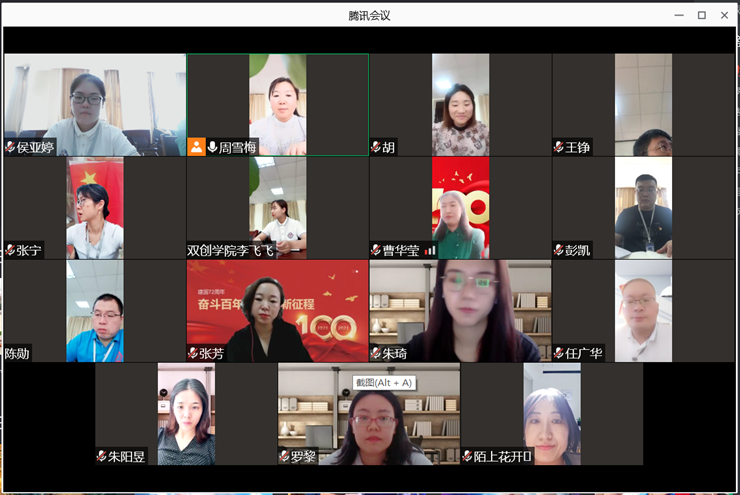Click muted mic icon beside 任广华
The height and width of the screenshot is (495, 740).
tap(559, 353)
